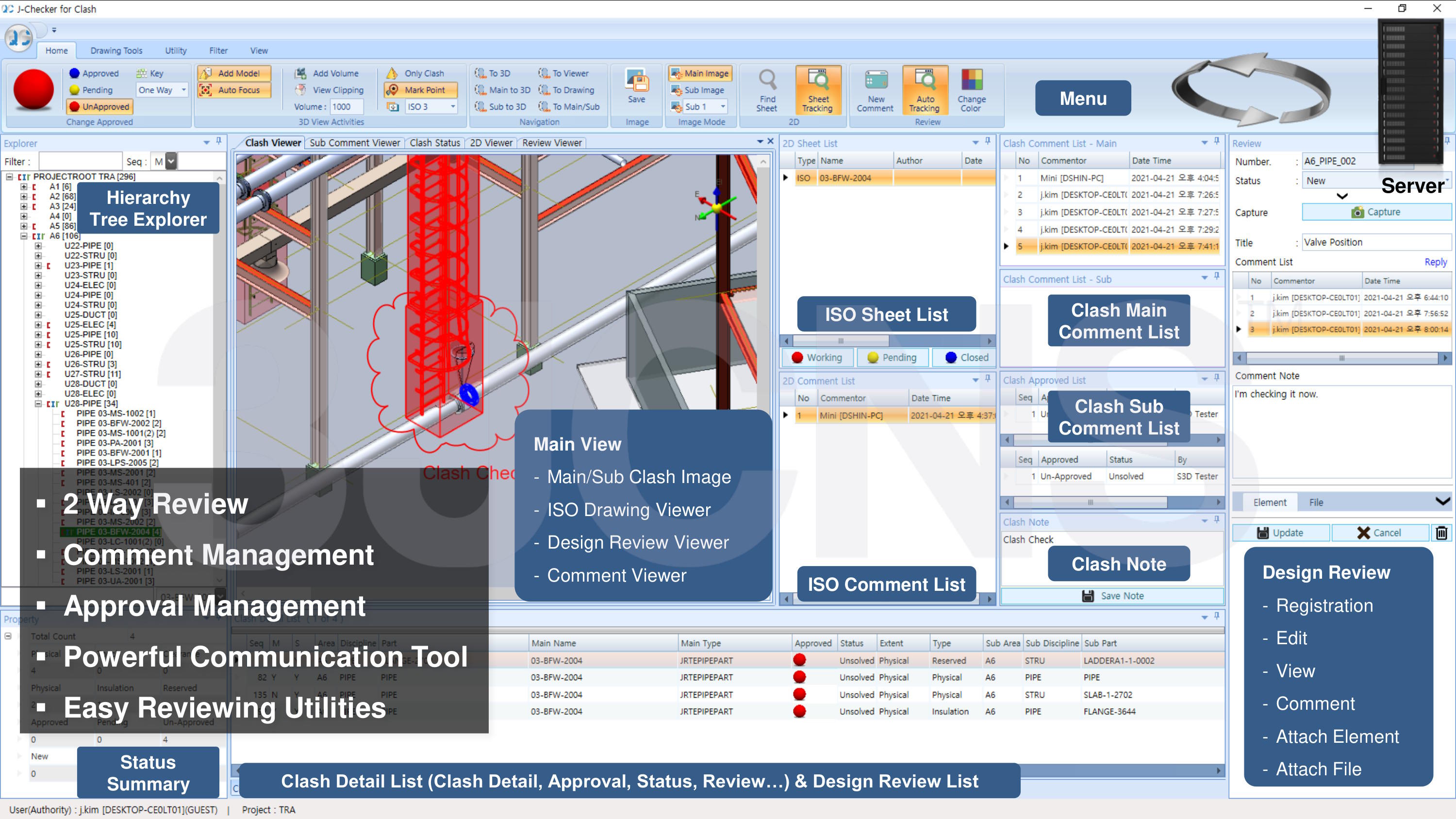Screen dimensions: 1456x819
Task: Expand the A1 [6] tree node
Action: [x=24, y=186]
